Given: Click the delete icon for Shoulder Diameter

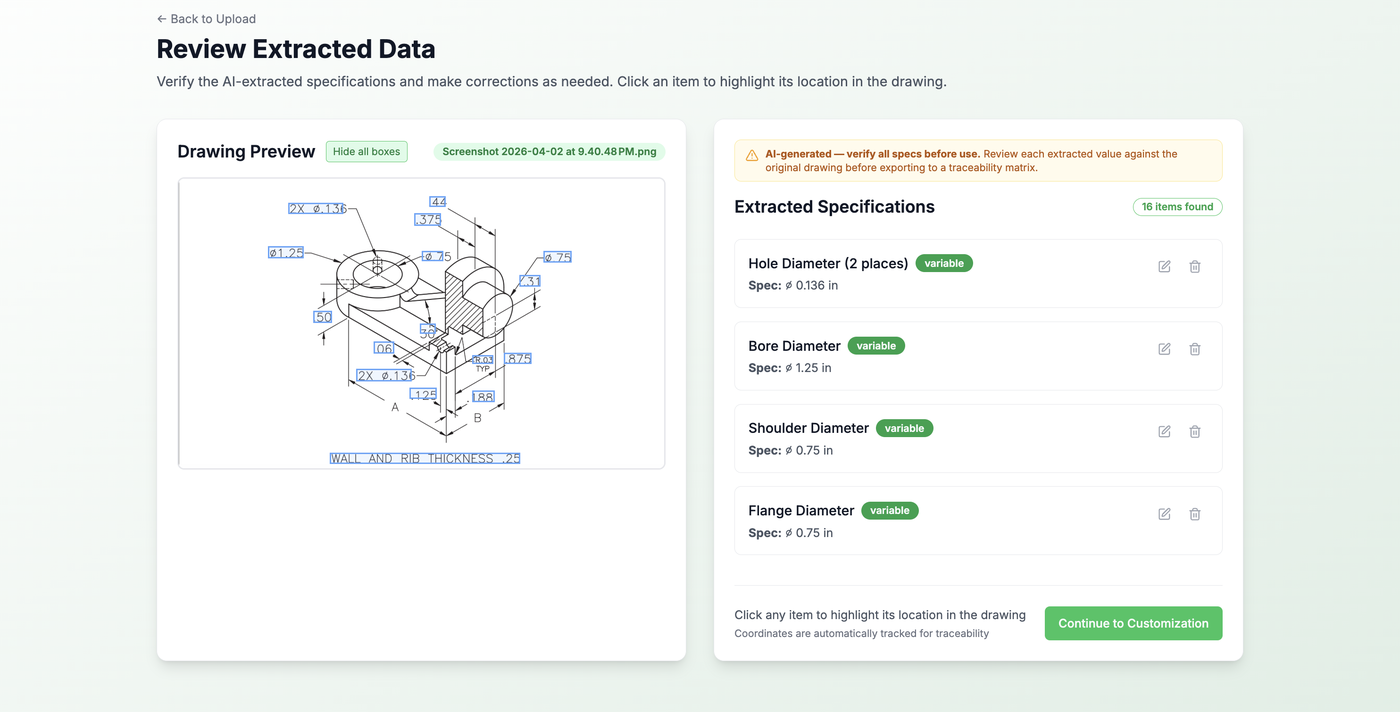Looking at the screenshot, I should coord(1194,431).
